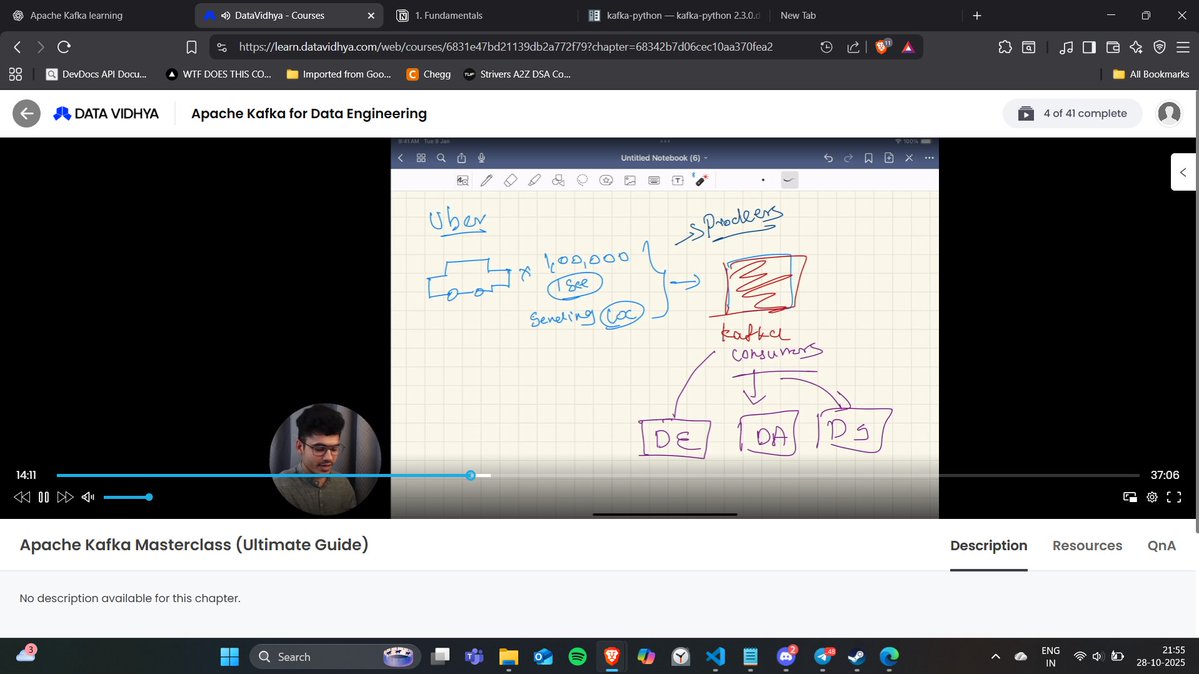
Task: Open the Chegg bookmark
Action: click(429, 74)
